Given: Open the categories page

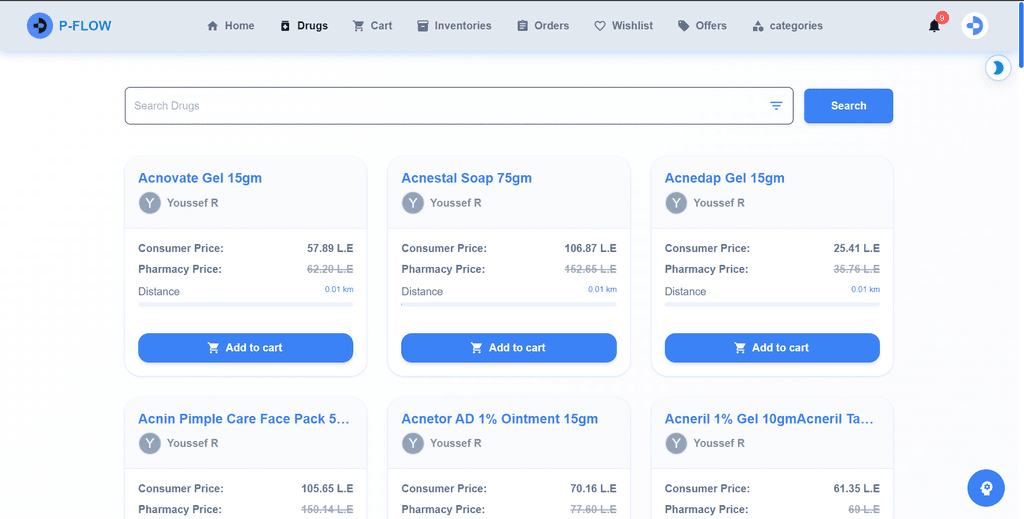Looking at the screenshot, I should point(787,25).
